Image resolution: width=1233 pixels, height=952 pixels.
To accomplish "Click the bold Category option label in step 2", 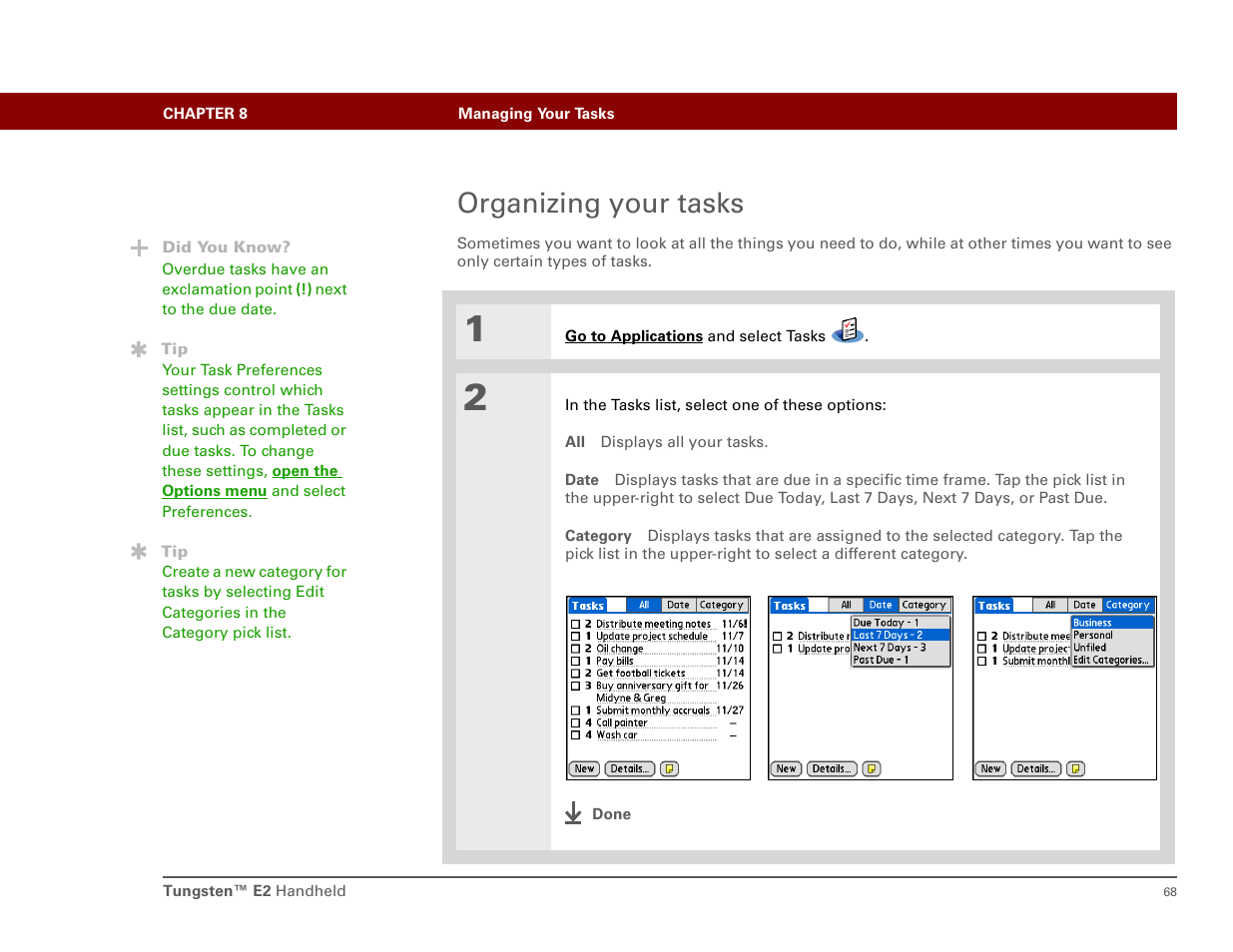I will click(598, 536).
